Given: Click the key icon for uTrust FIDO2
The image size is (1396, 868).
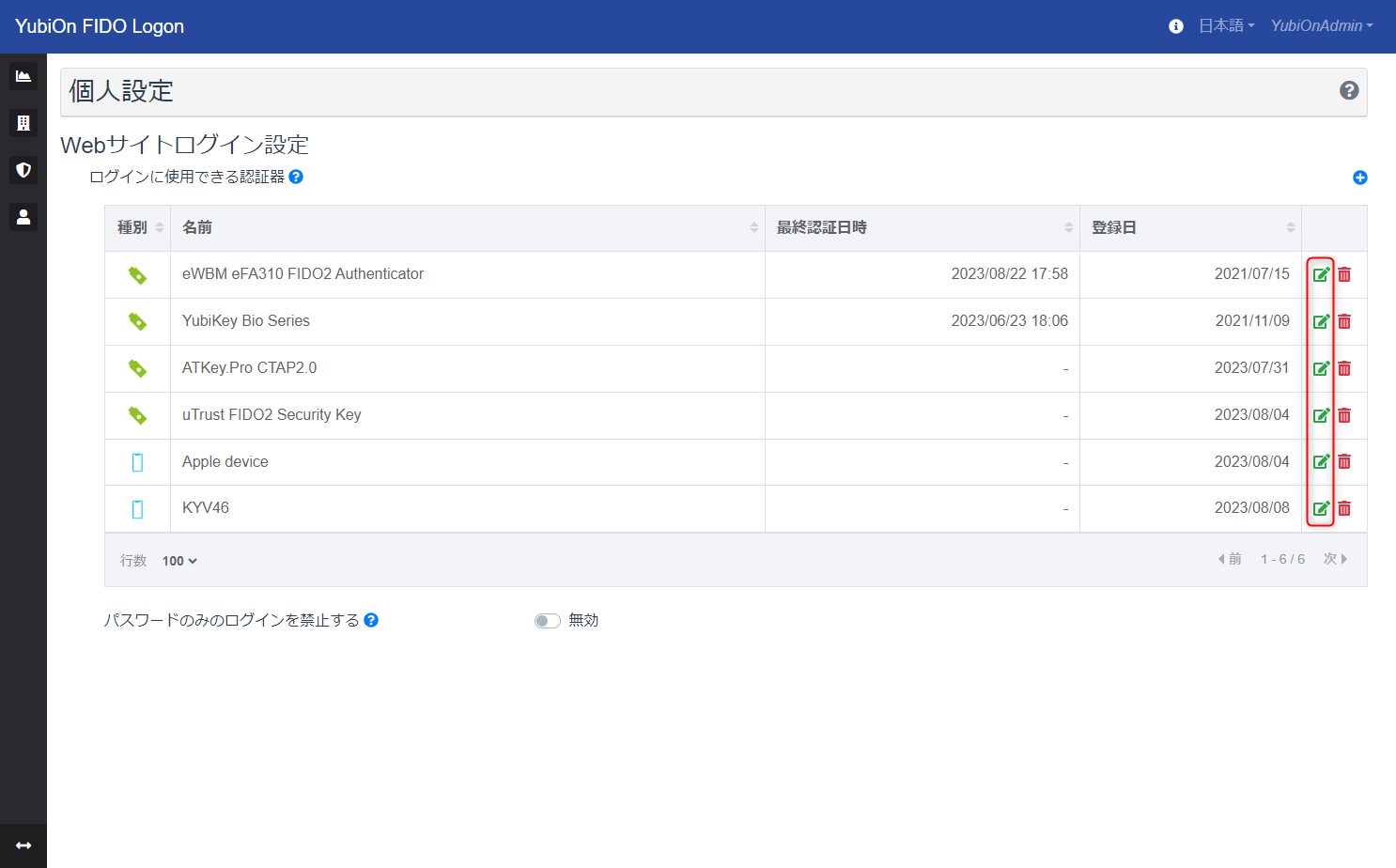Looking at the screenshot, I should pos(137,415).
